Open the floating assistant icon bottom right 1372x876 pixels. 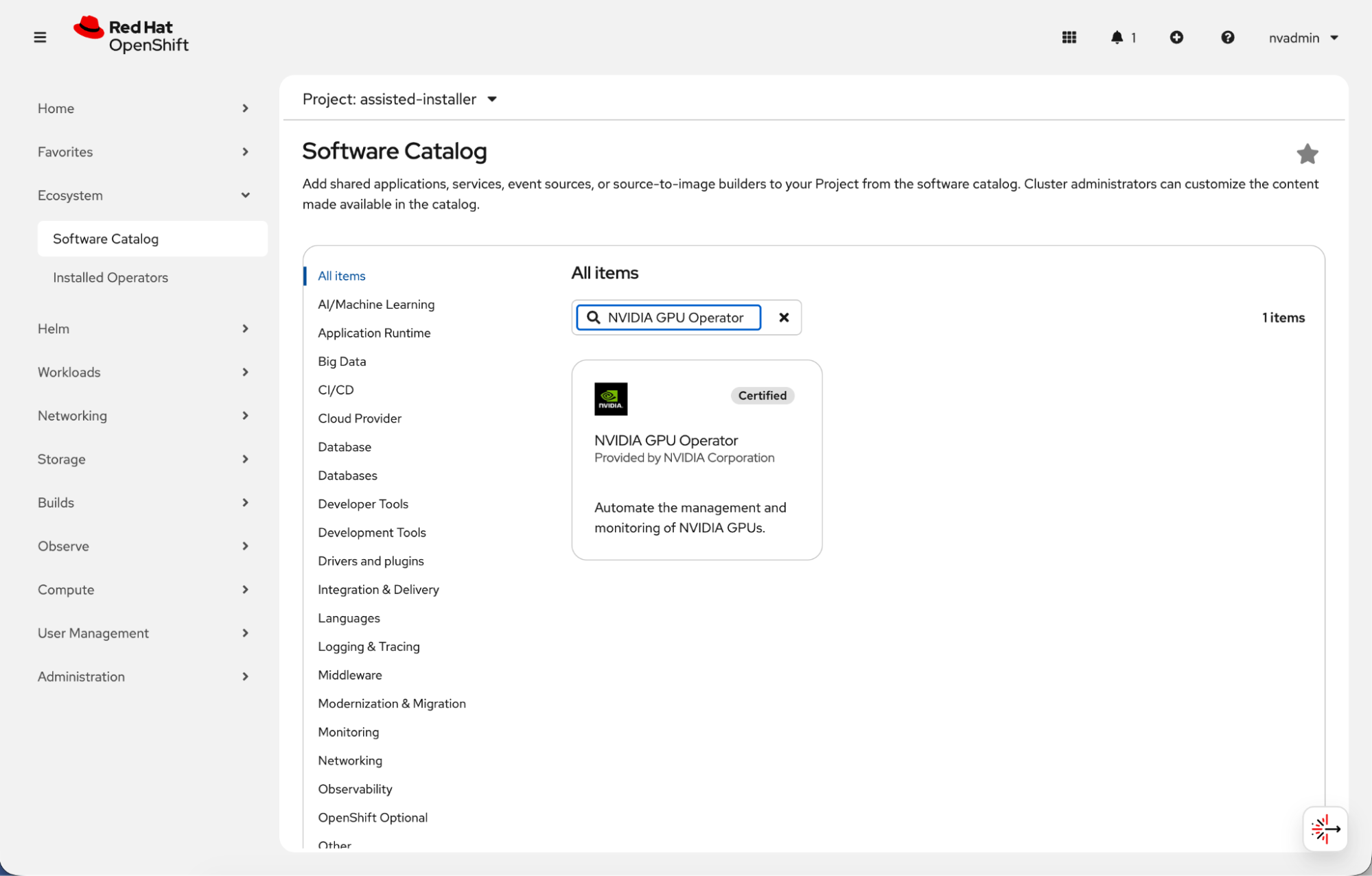(x=1325, y=829)
